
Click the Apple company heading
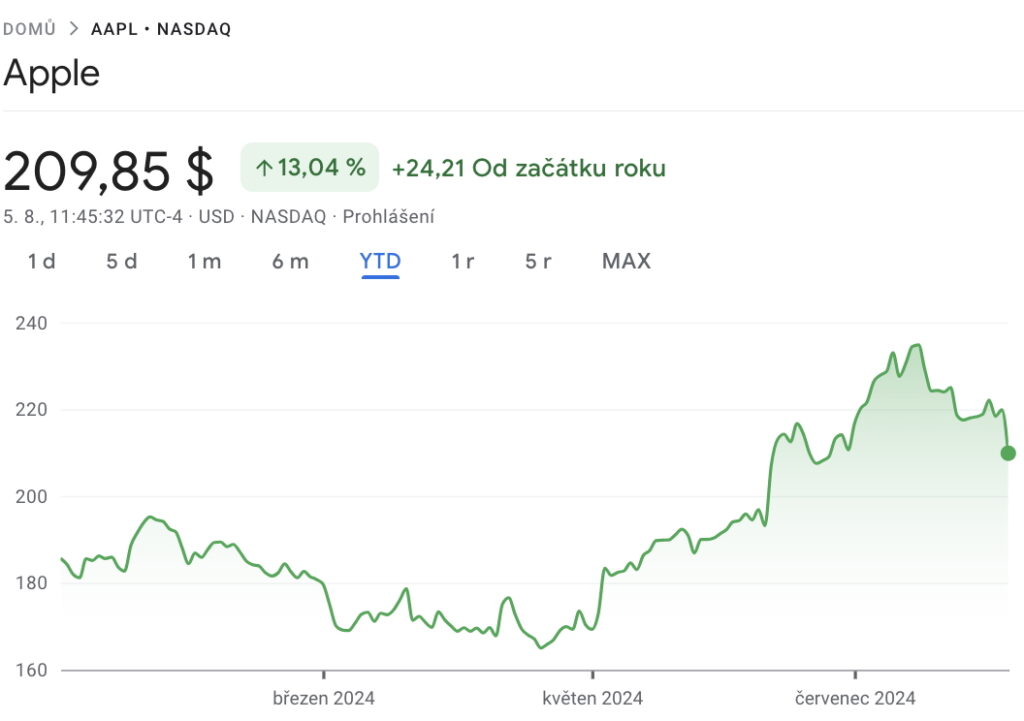pos(52,73)
